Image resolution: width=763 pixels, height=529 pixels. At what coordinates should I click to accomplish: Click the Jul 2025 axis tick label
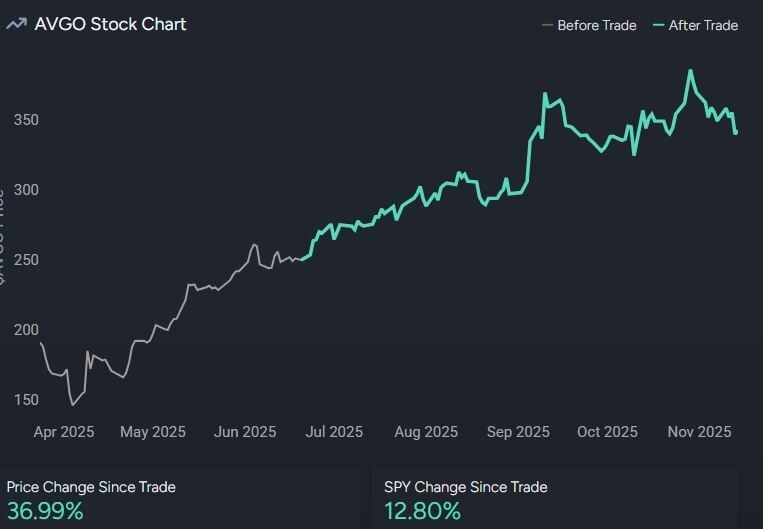pyautogui.click(x=334, y=432)
